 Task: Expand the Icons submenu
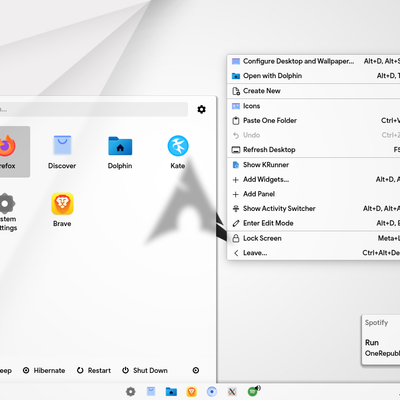(313, 106)
